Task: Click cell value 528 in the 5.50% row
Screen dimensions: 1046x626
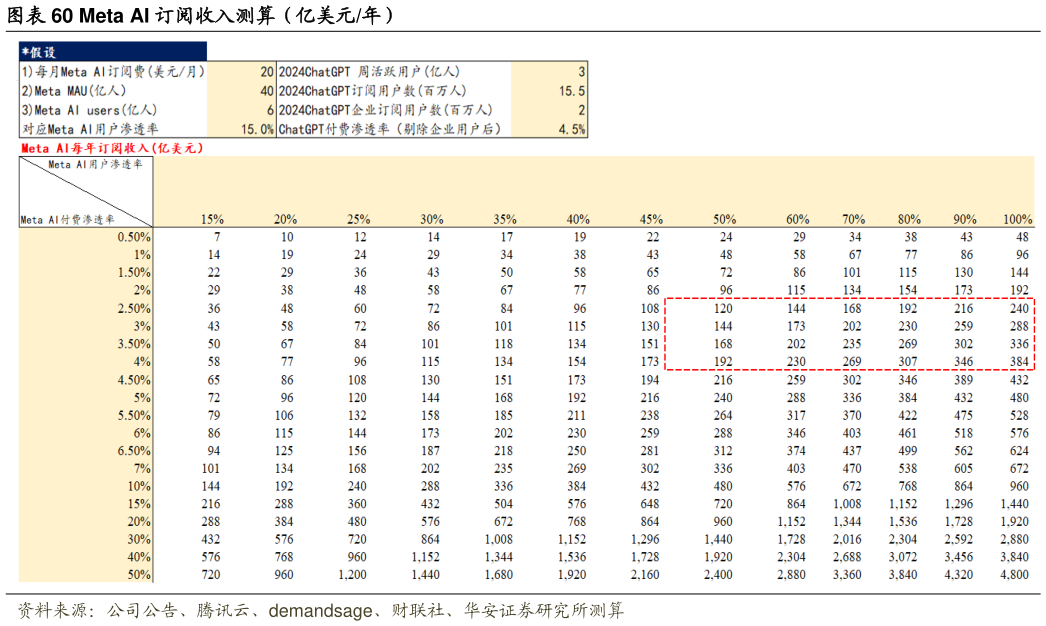Action: [x=1019, y=415]
